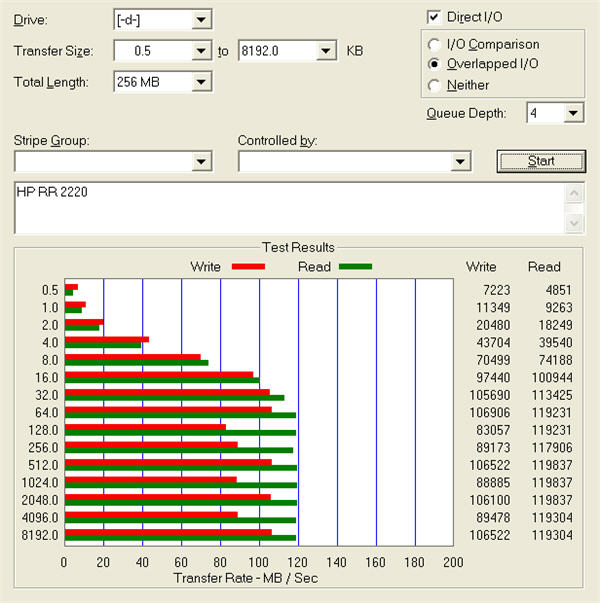This screenshot has width=600, height=603.
Task: Click the description text box with HP RR 2220
Action: pyautogui.click(x=290, y=208)
